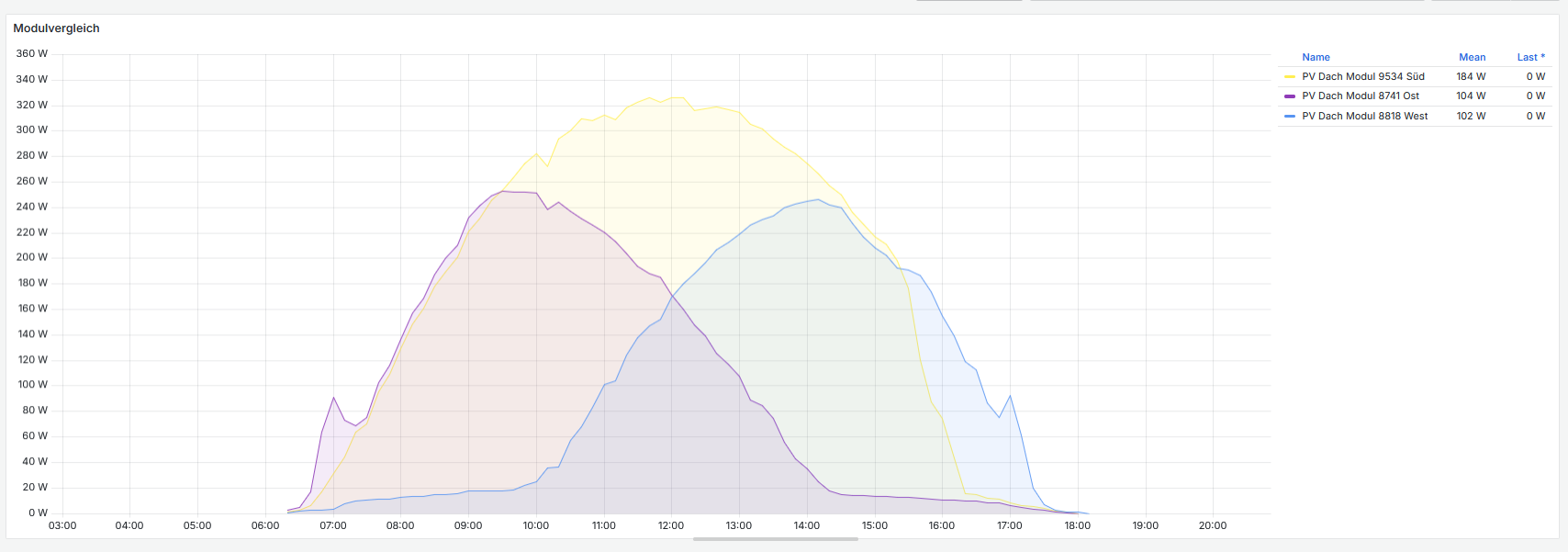Sort legend by Mean column
1568x552 pixels.
click(1472, 57)
